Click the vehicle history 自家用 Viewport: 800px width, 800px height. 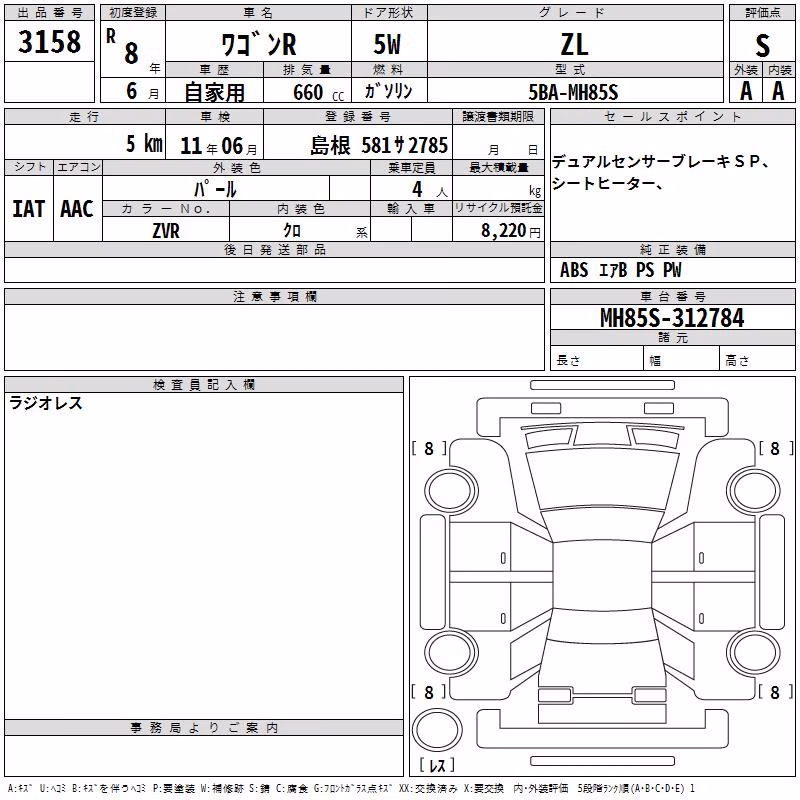click(214, 92)
